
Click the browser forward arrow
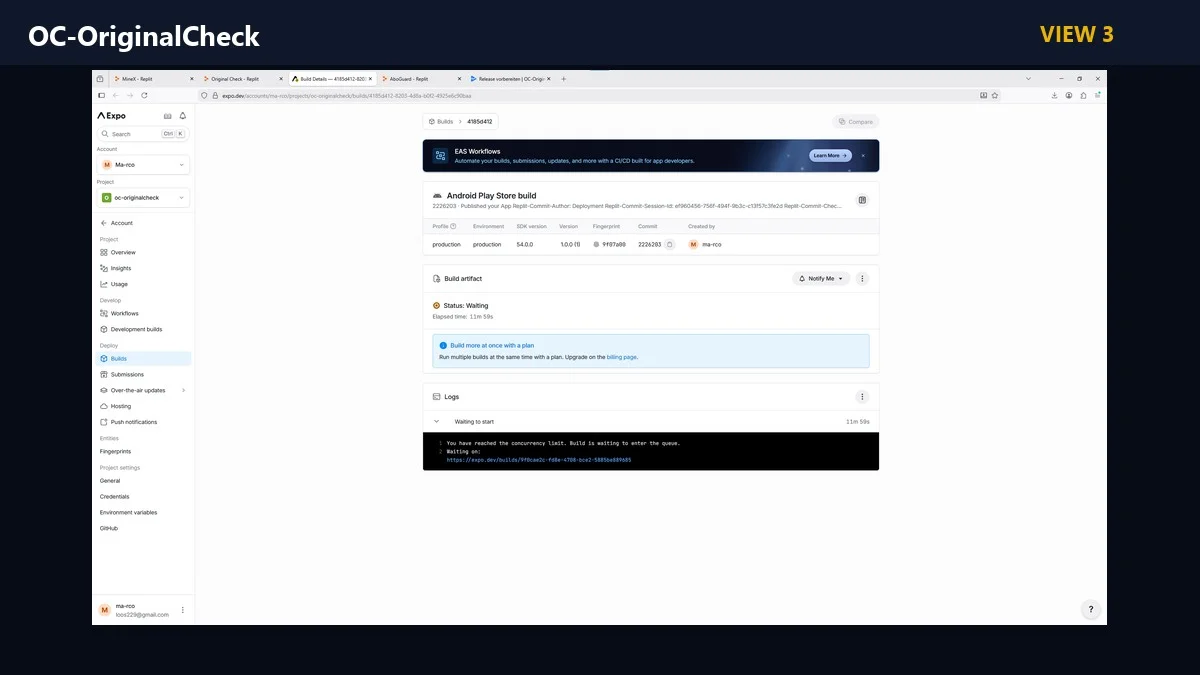pyautogui.click(x=129, y=95)
